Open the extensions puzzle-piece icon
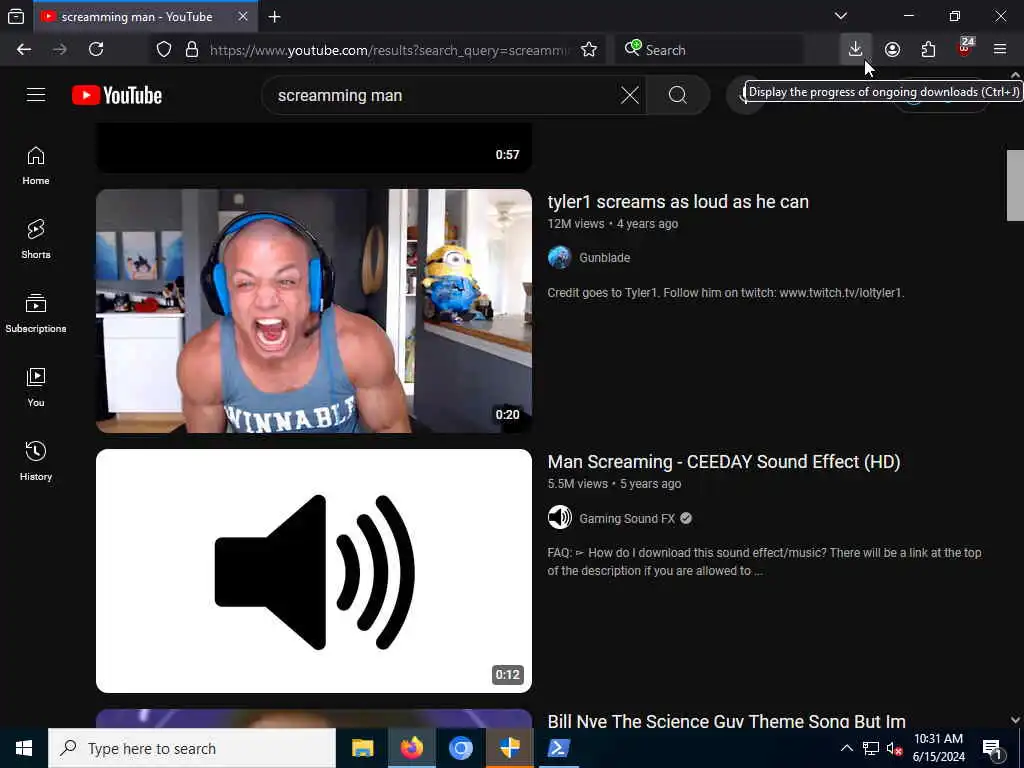1024x768 pixels. tap(928, 50)
